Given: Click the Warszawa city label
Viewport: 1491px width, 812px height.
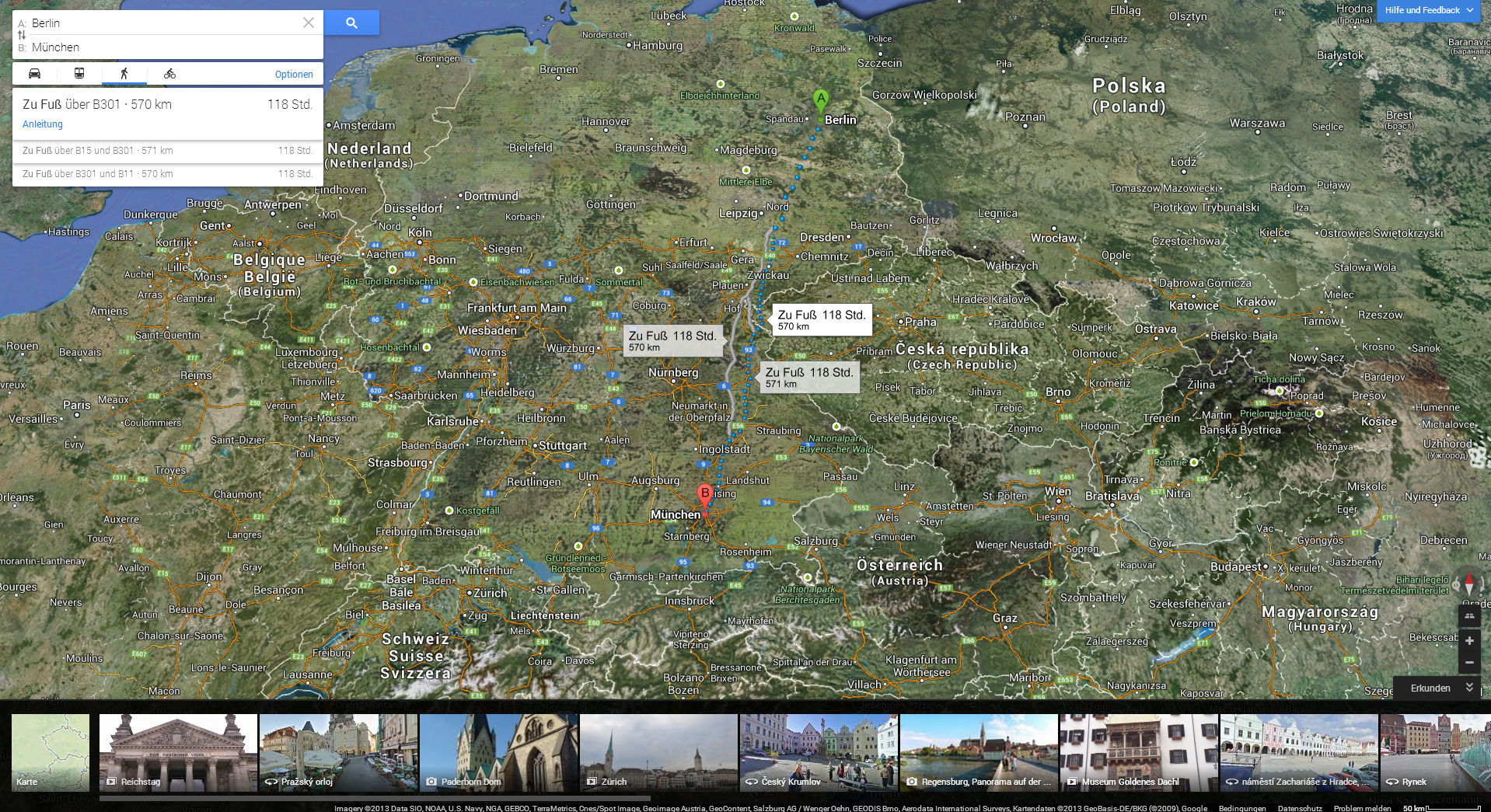Looking at the screenshot, I should click(x=1257, y=123).
